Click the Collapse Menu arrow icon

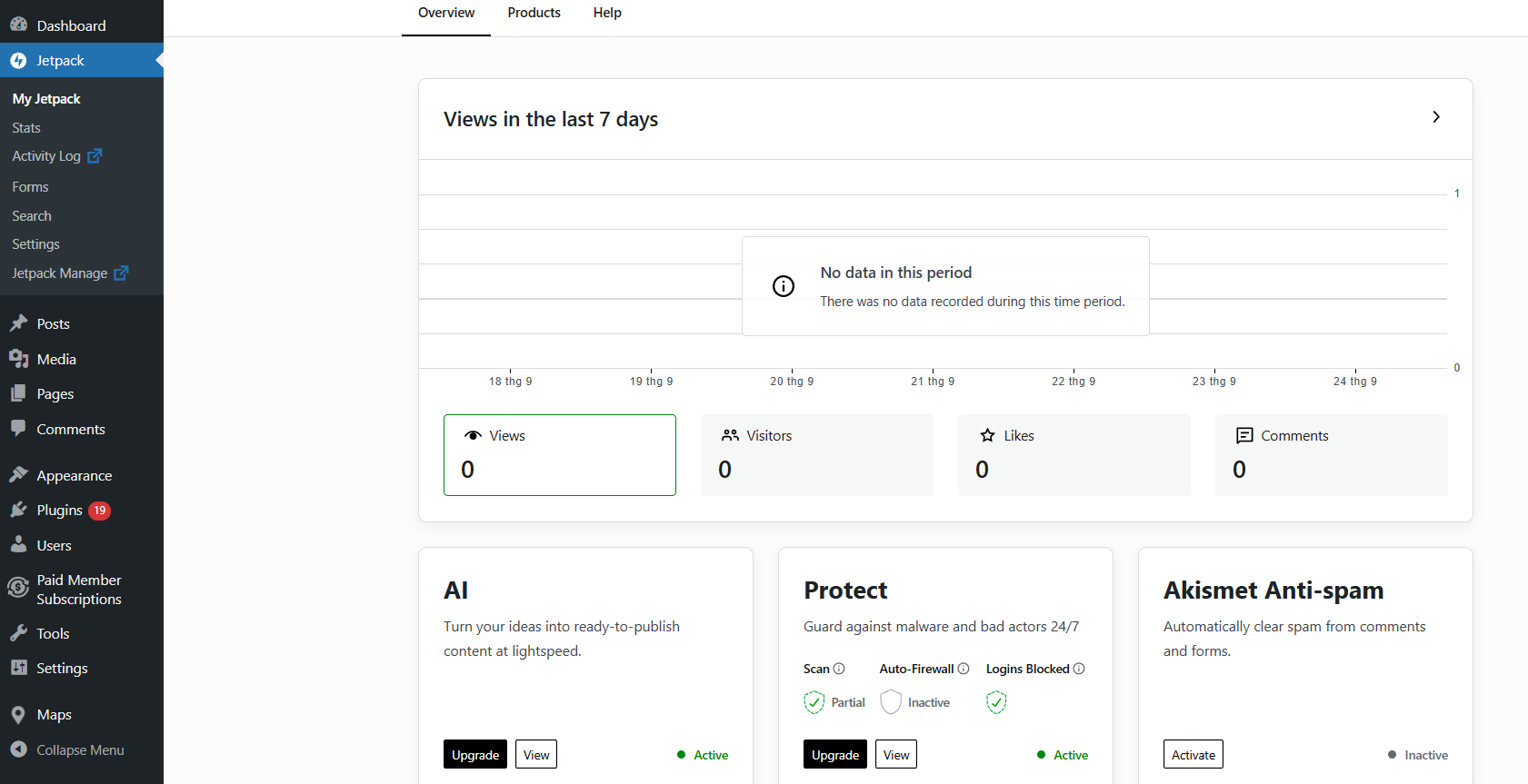(x=18, y=749)
